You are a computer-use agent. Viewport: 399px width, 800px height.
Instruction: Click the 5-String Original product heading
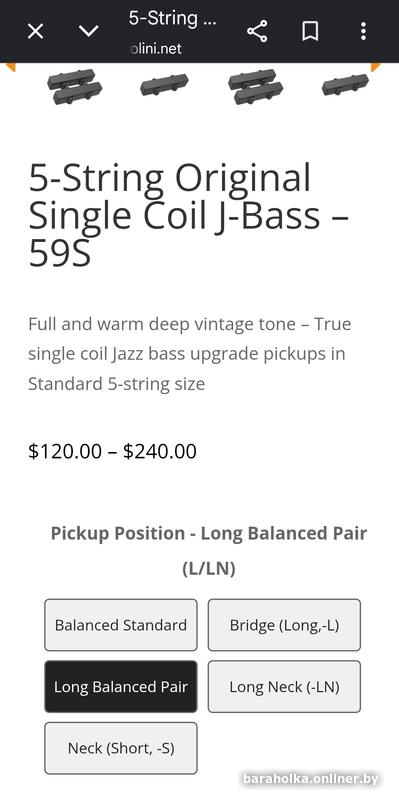(189, 215)
